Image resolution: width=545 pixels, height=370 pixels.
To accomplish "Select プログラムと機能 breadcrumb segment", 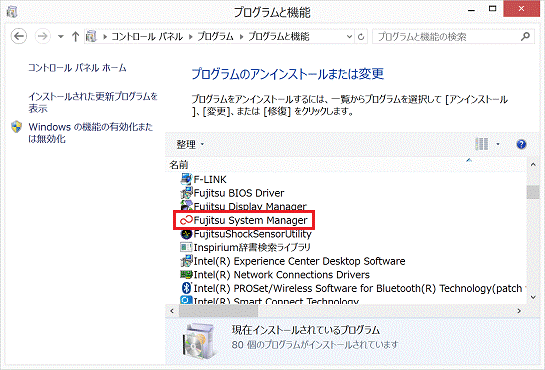I will [x=279, y=36].
